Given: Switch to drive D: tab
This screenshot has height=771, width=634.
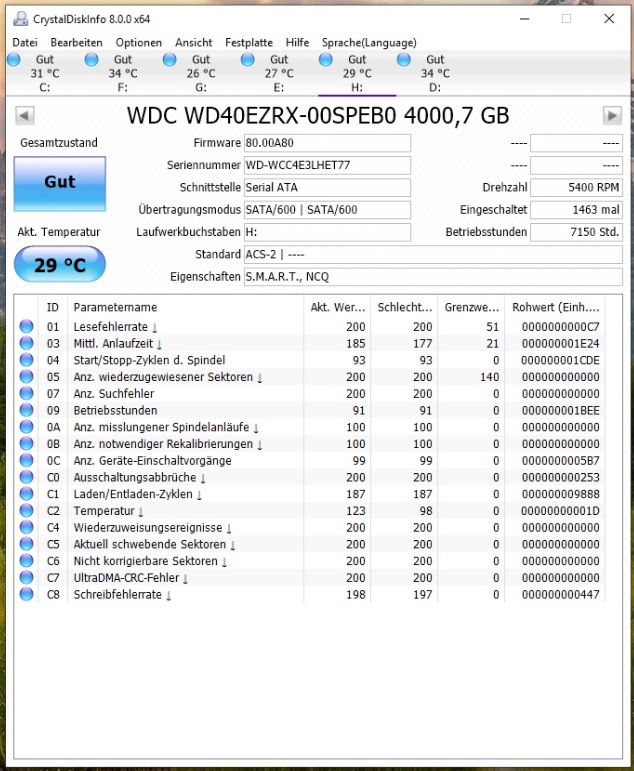Looking at the screenshot, I should [x=435, y=73].
